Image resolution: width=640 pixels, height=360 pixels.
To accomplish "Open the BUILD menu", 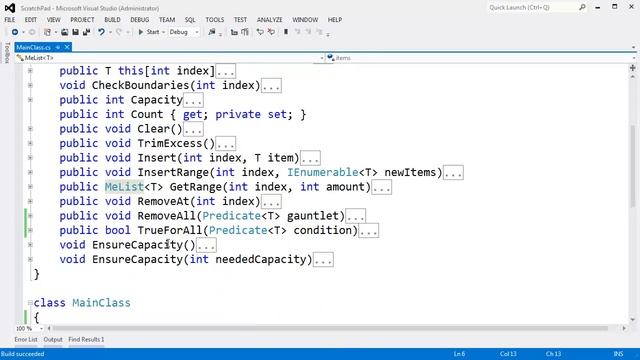I will pyautogui.click(x=112, y=20).
